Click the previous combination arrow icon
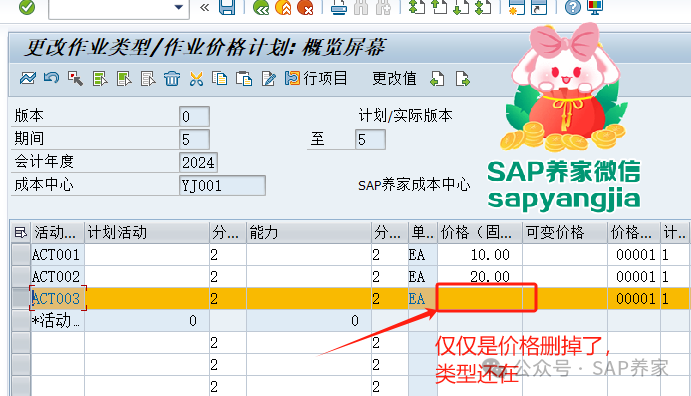This screenshot has width=691, height=396. click(437, 79)
